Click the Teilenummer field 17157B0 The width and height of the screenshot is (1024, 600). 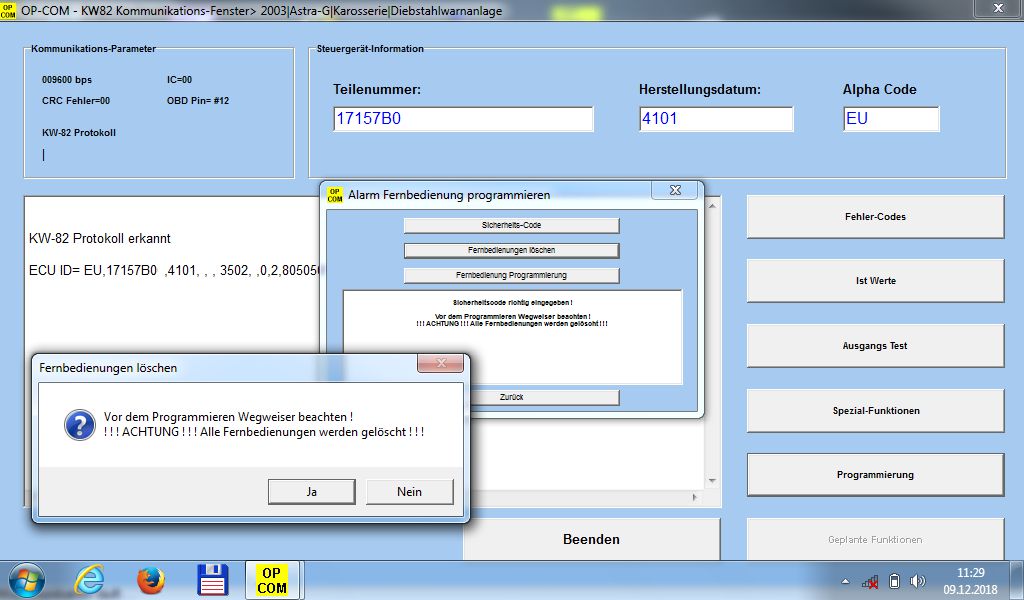[463, 119]
